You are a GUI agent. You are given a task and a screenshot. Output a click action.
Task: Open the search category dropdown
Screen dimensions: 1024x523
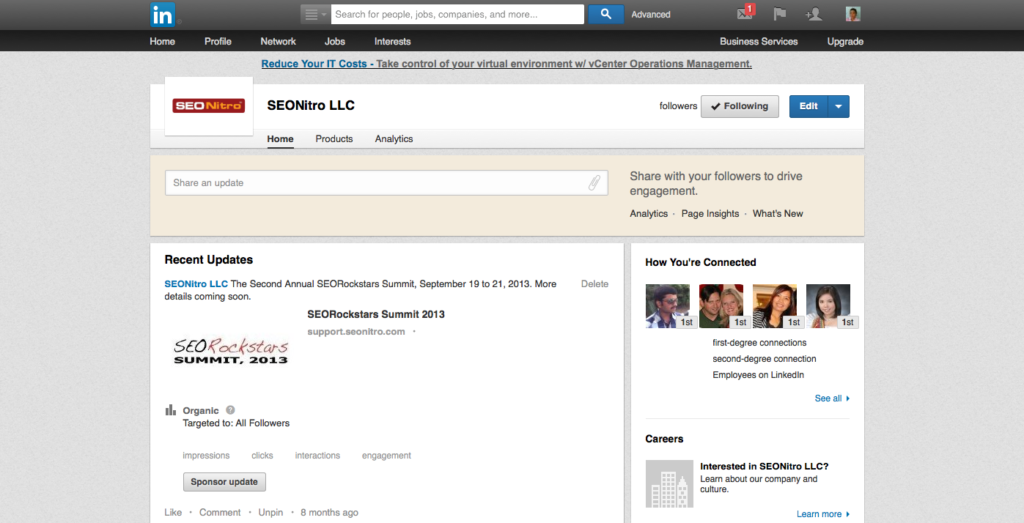point(315,14)
